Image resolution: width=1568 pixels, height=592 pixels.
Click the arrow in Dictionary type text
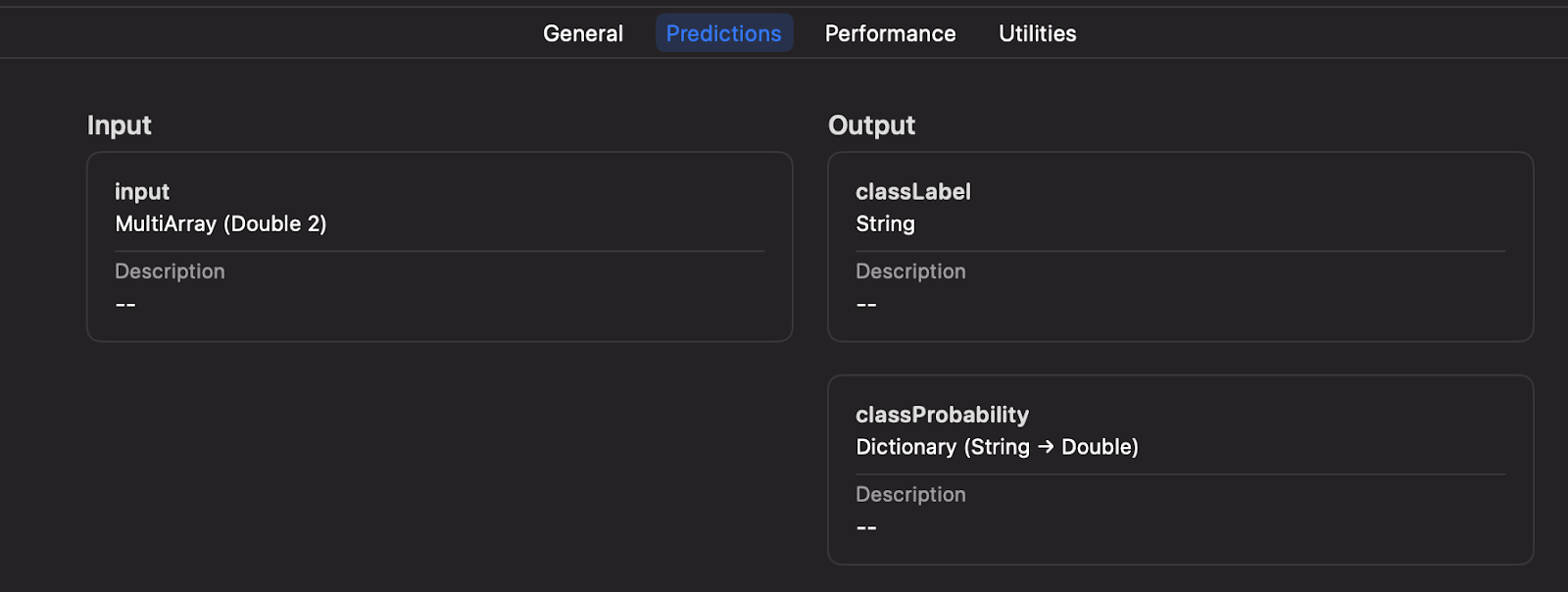[1046, 448]
